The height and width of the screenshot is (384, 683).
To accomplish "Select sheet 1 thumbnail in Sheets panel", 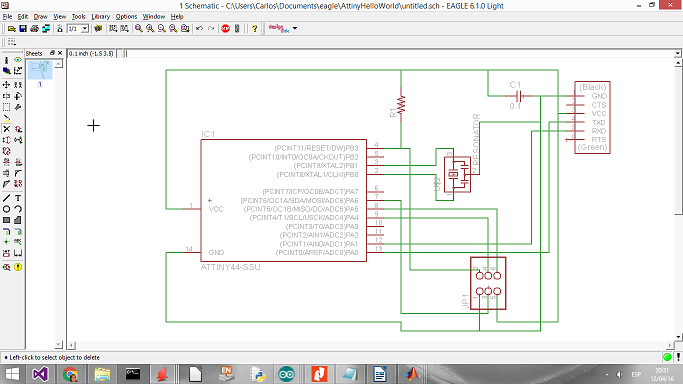I will tap(40, 70).
